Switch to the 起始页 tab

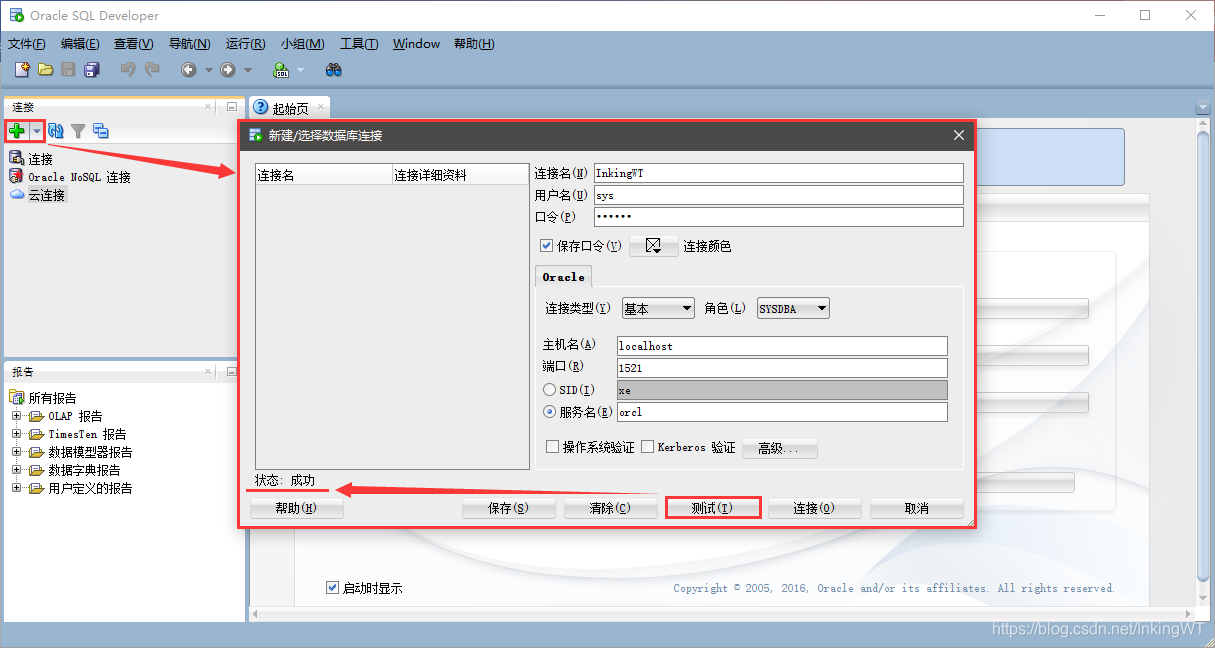(289, 108)
